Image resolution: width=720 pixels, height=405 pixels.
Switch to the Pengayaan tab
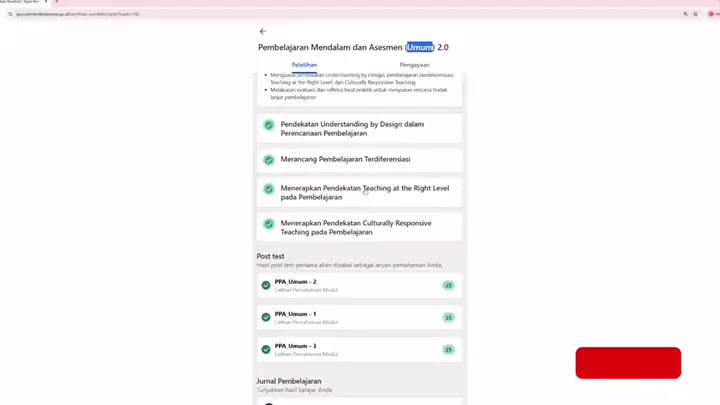(x=414, y=65)
